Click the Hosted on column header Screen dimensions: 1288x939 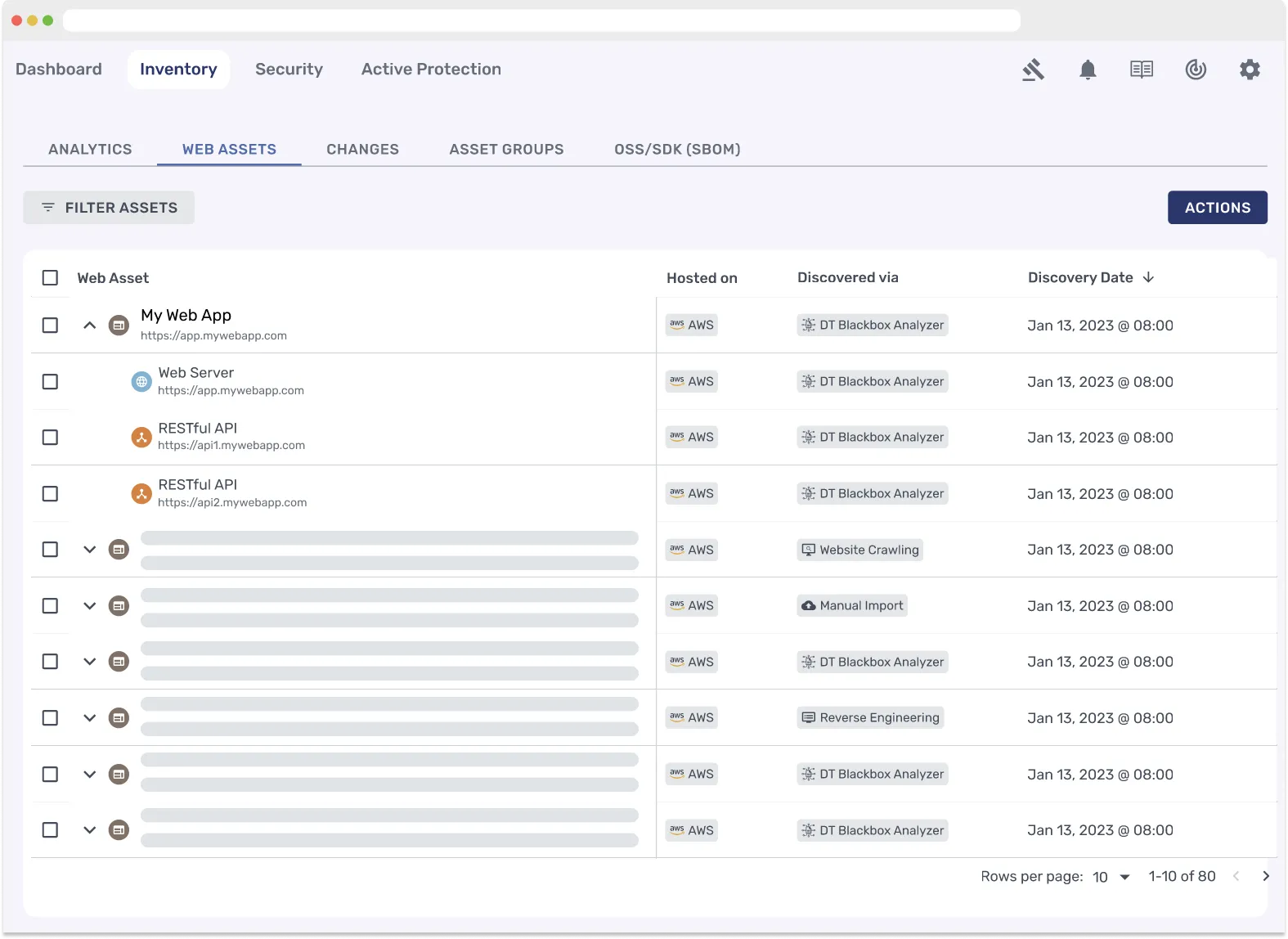click(702, 278)
